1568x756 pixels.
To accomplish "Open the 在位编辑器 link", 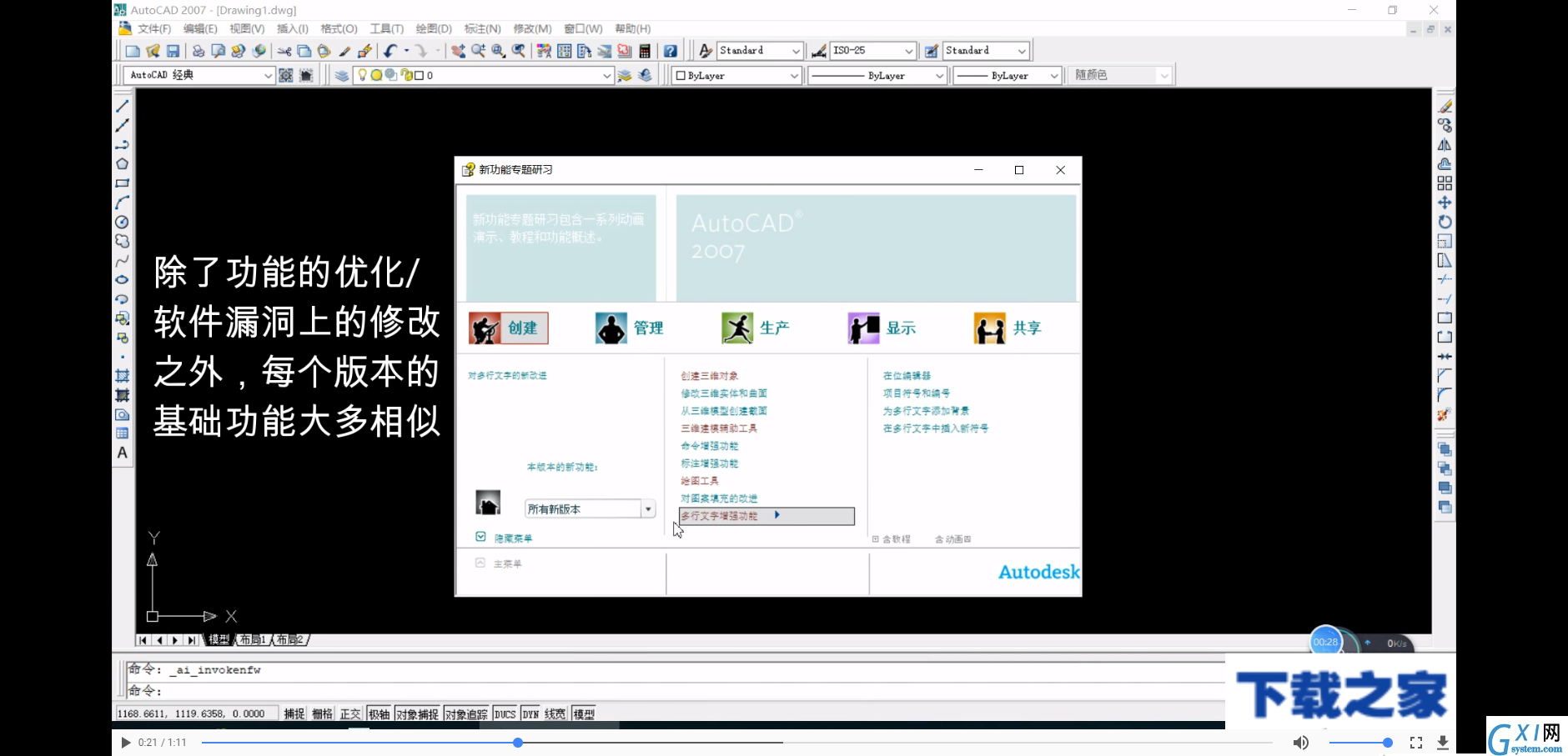I will pyautogui.click(x=907, y=376).
